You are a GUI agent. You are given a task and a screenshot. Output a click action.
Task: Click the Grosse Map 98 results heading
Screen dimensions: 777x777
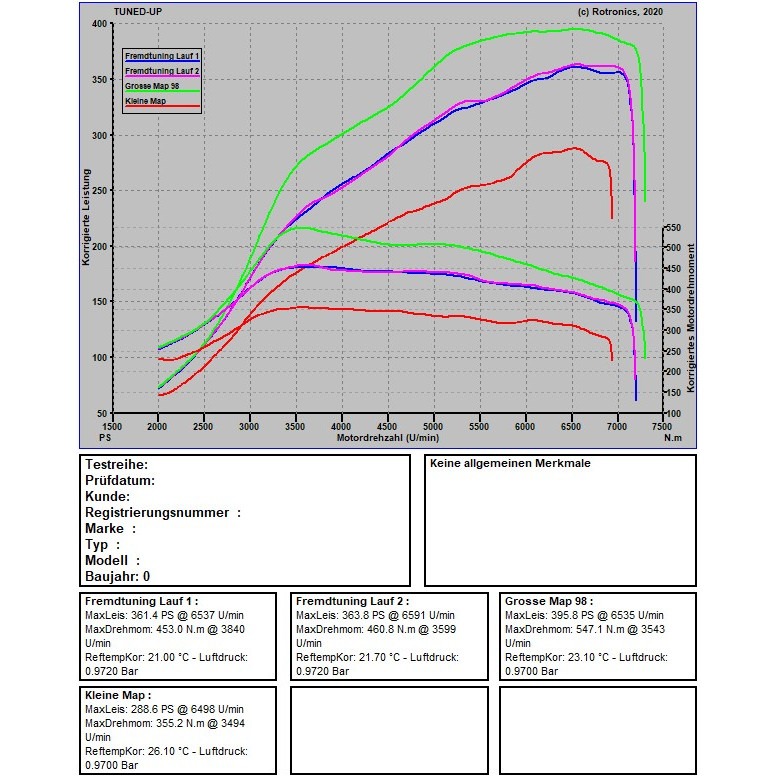(x=549, y=601)
